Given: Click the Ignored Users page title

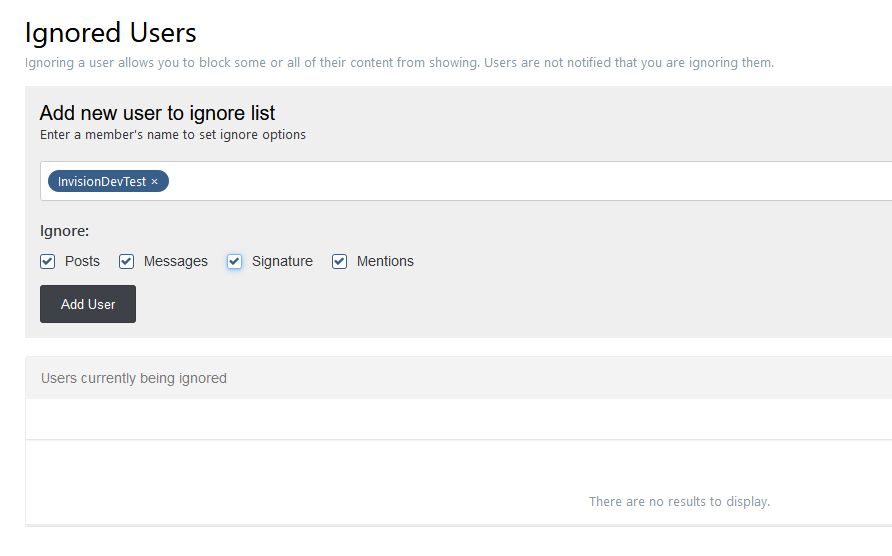Looking at the screenshot, I should [110, 32].
